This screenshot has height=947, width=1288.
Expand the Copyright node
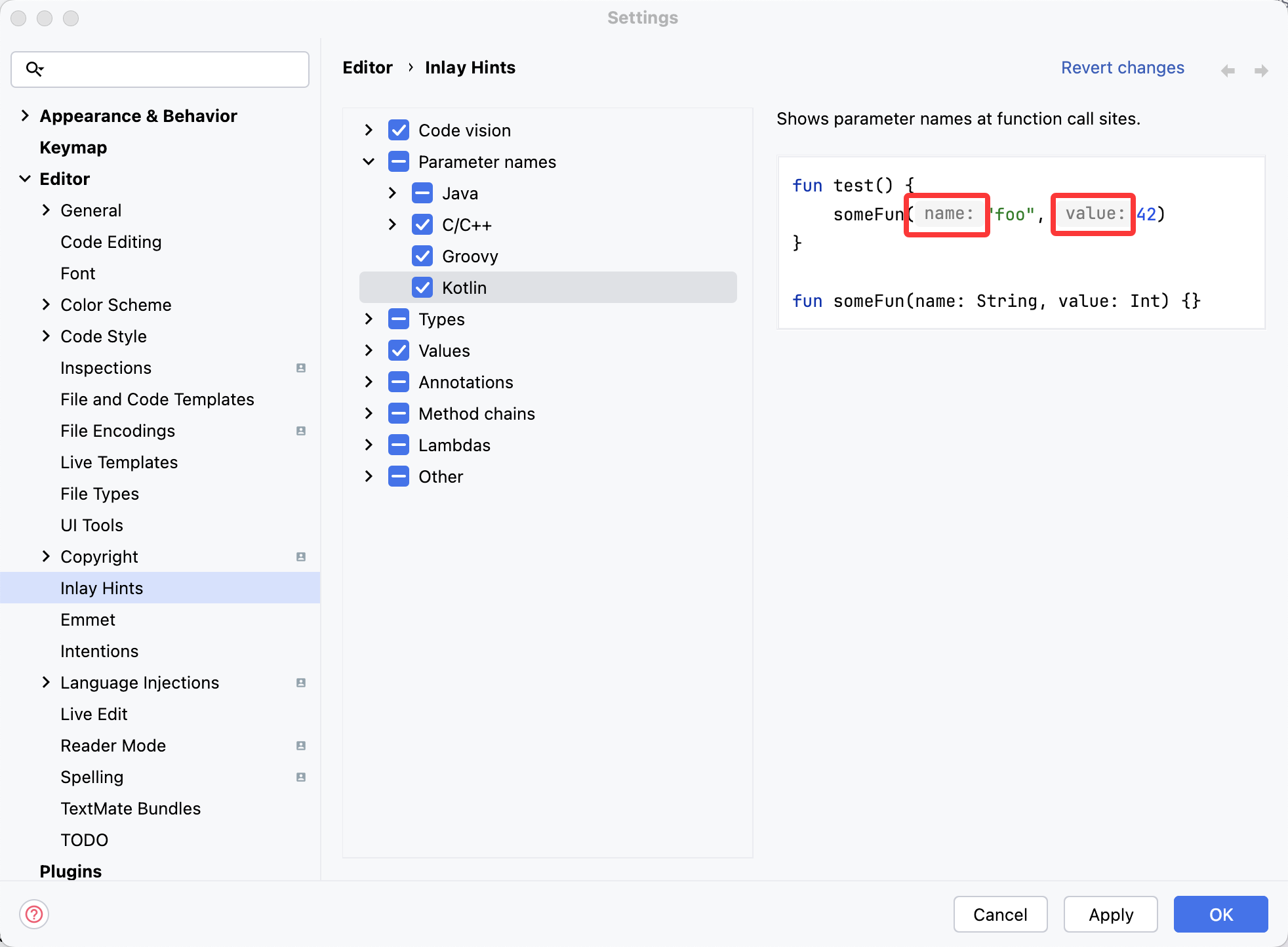coord(46,556)
